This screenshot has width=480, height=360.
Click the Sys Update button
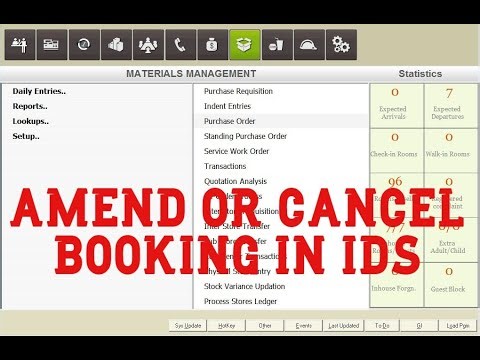point(188,326)
